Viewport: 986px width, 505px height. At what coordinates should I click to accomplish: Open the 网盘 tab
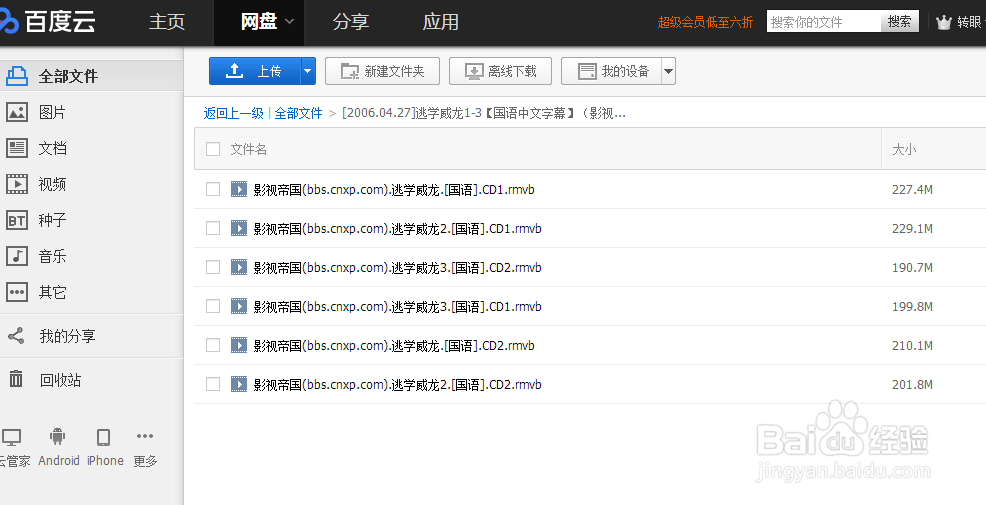[259, 22]
